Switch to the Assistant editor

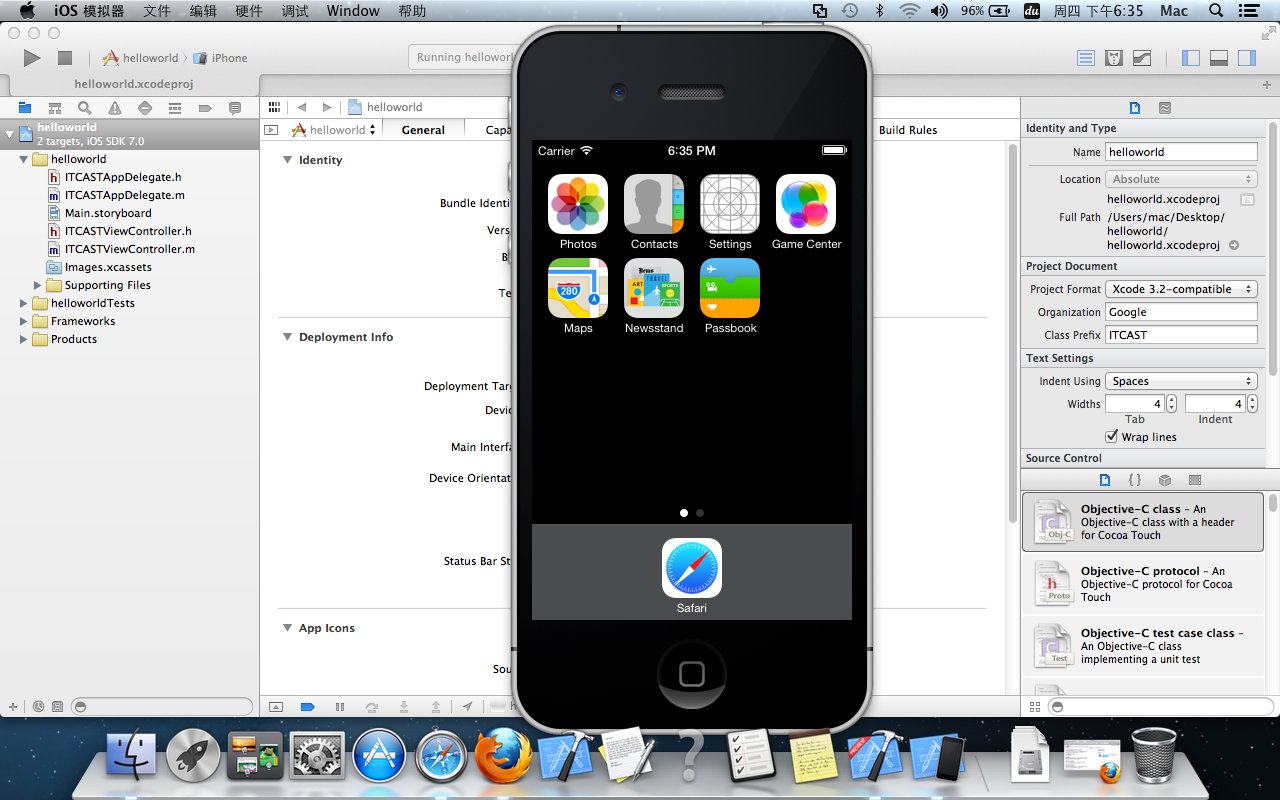[1114, 58]
